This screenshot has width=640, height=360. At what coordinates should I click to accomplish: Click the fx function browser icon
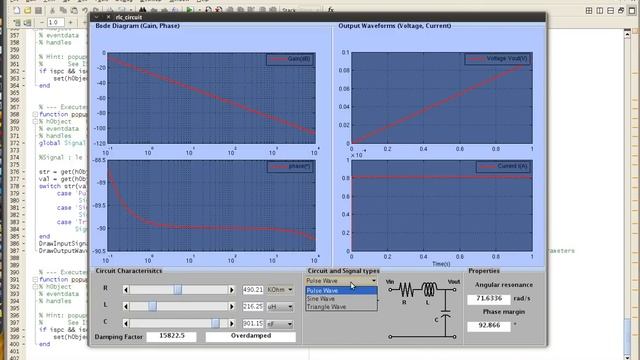coord(331,10)
